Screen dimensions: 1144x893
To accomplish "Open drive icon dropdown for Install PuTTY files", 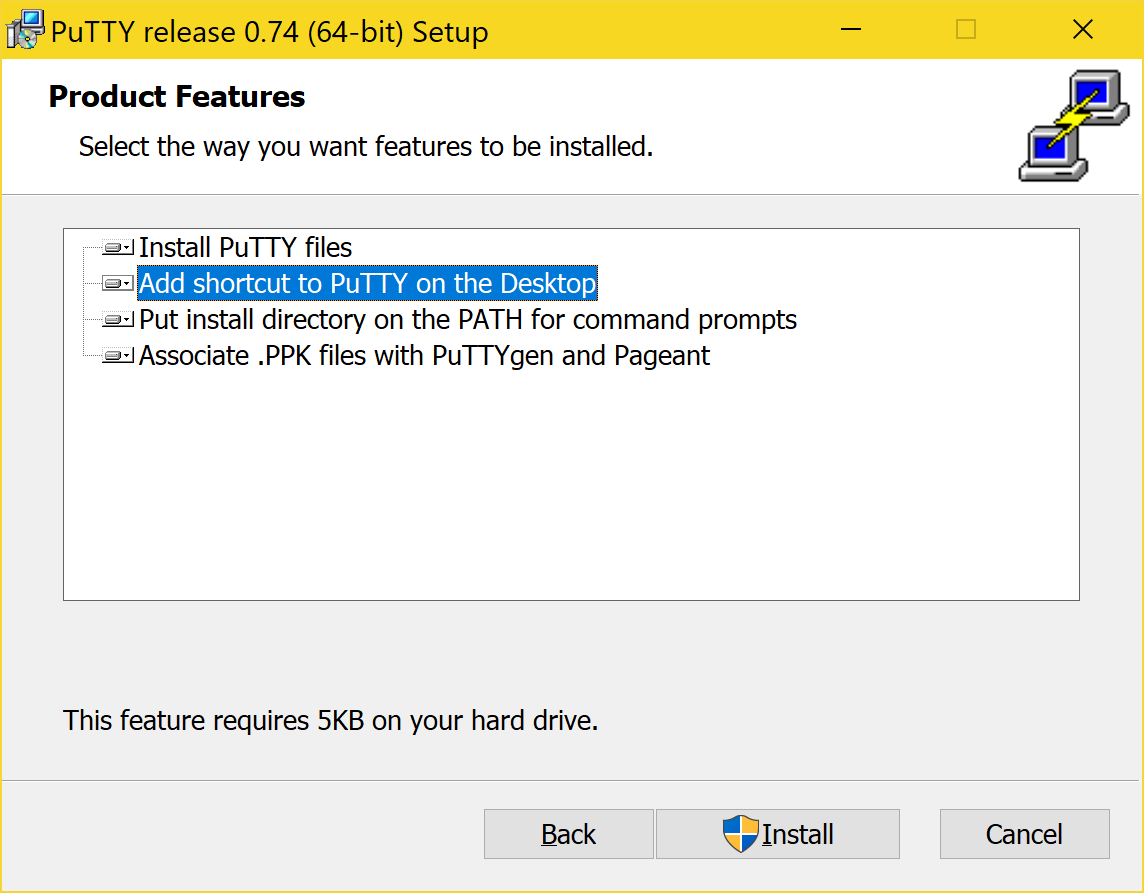I will tap(118, 247).
